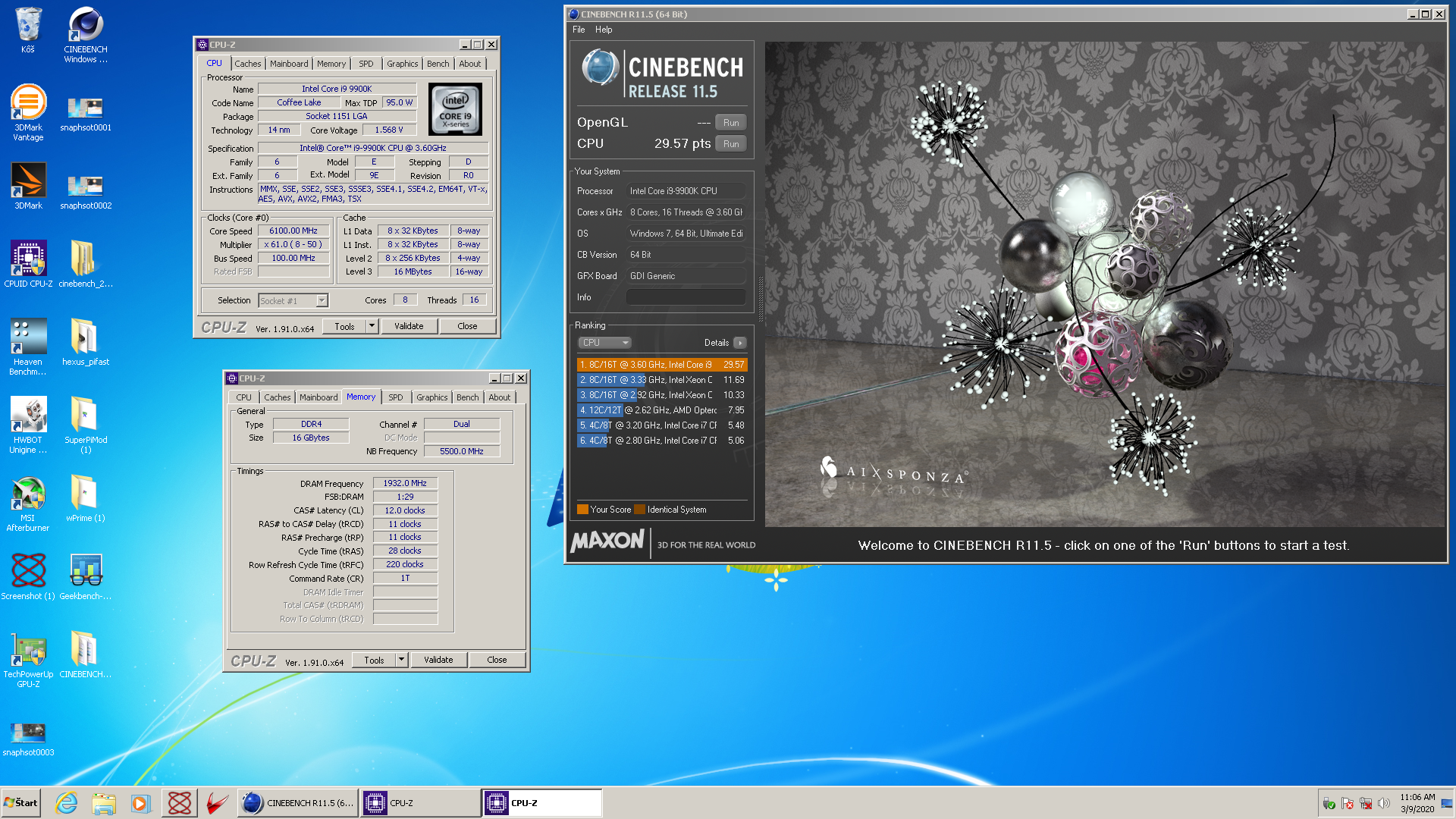Select Screenshot (1) desktop icon
1456x819 pixels.
click(28, 576)
